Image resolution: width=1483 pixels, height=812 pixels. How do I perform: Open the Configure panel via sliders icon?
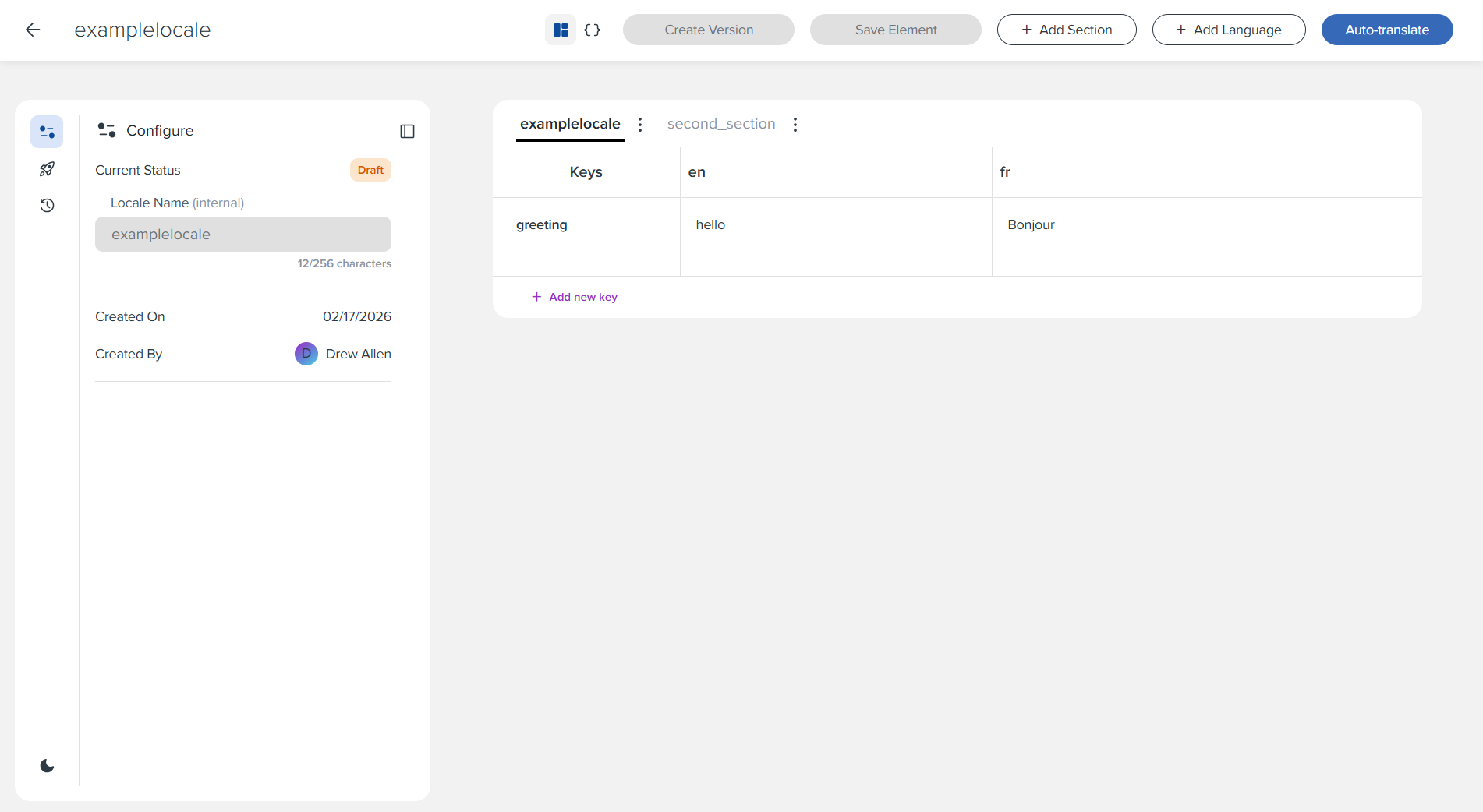click(47, 131)
